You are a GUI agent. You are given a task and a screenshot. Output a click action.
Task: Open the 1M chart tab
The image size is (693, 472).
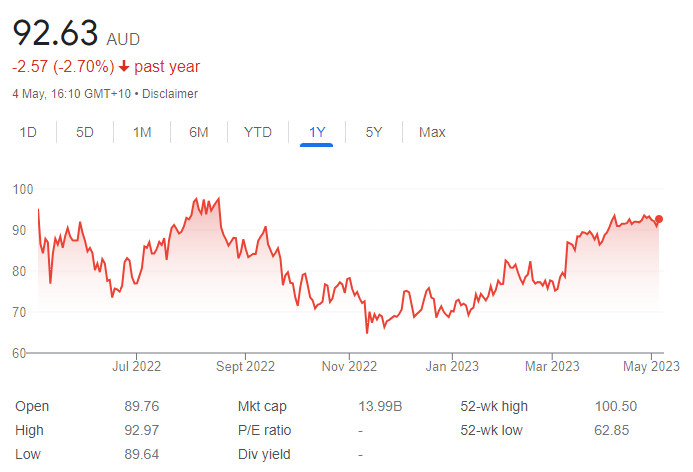(142, 132)
